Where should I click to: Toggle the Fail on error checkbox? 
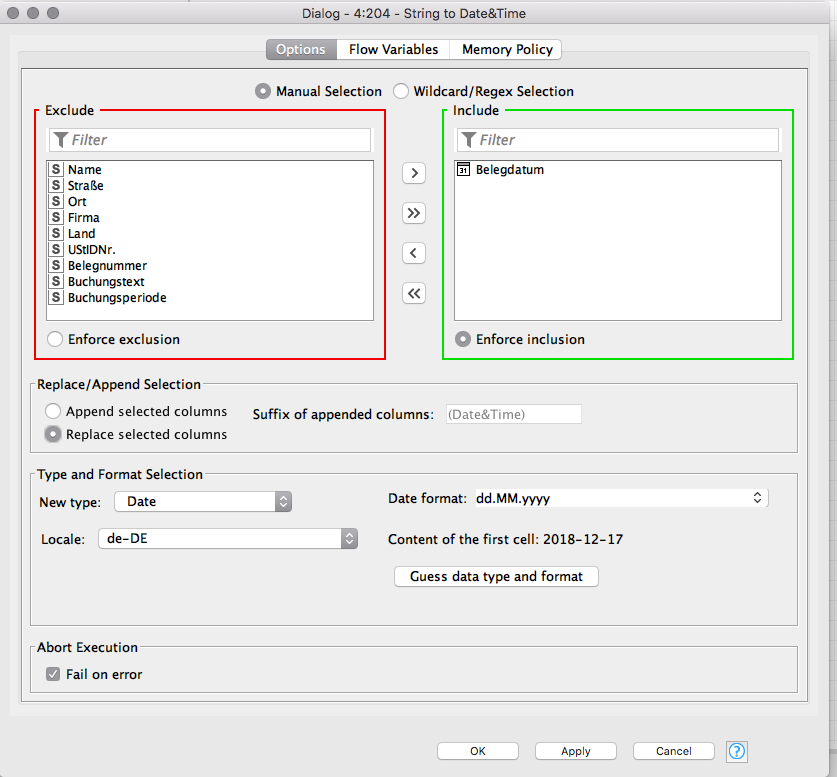click(54, 674)
